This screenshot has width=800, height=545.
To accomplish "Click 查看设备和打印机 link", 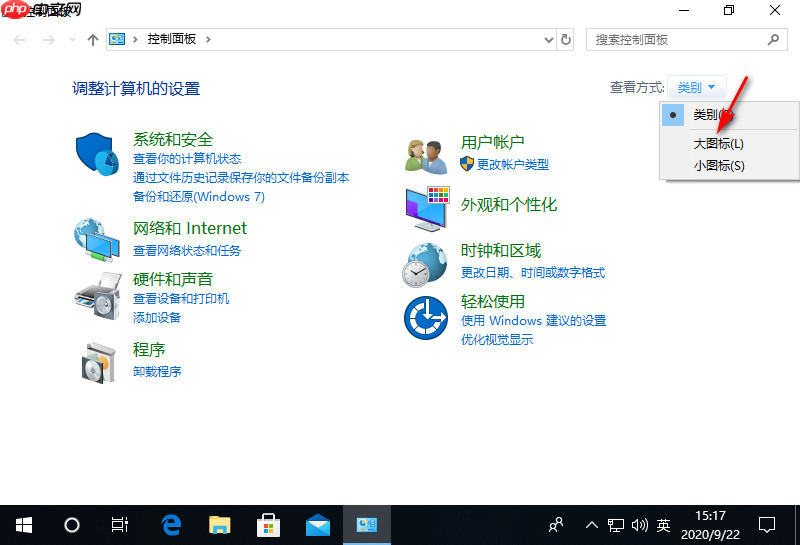I will [181, 299].
